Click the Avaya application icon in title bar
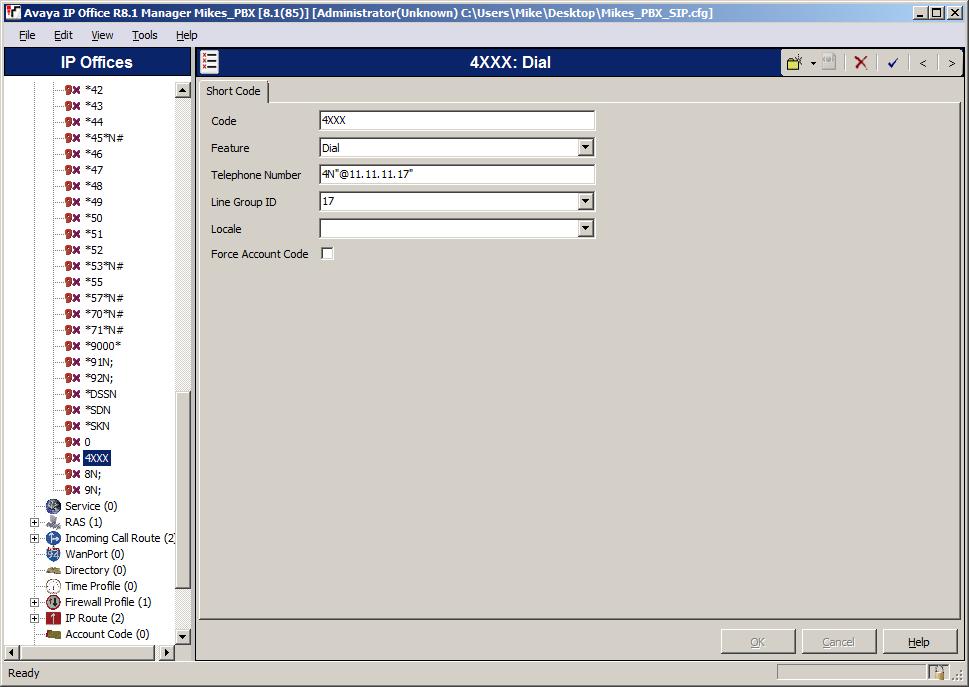This screenshot has height=687, width=969. (12, 12)
